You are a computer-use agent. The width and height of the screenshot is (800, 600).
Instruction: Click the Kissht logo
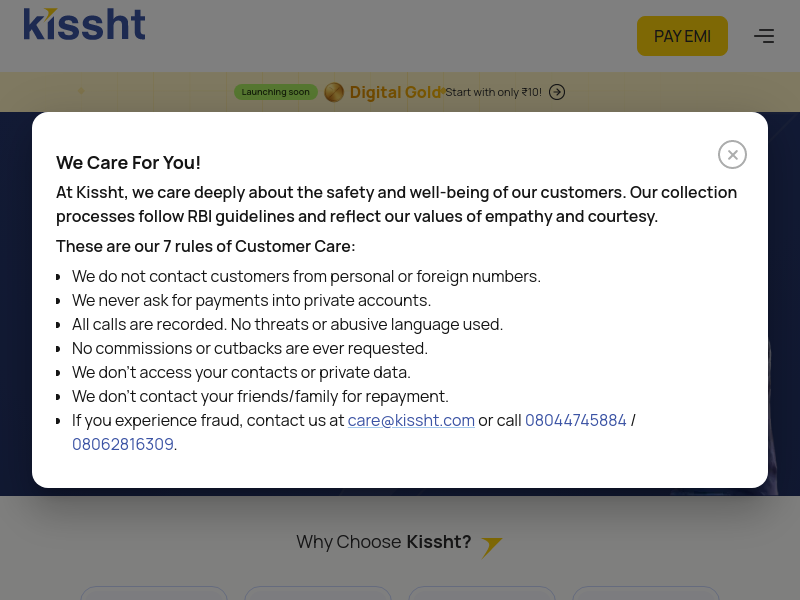pos(85,24)
